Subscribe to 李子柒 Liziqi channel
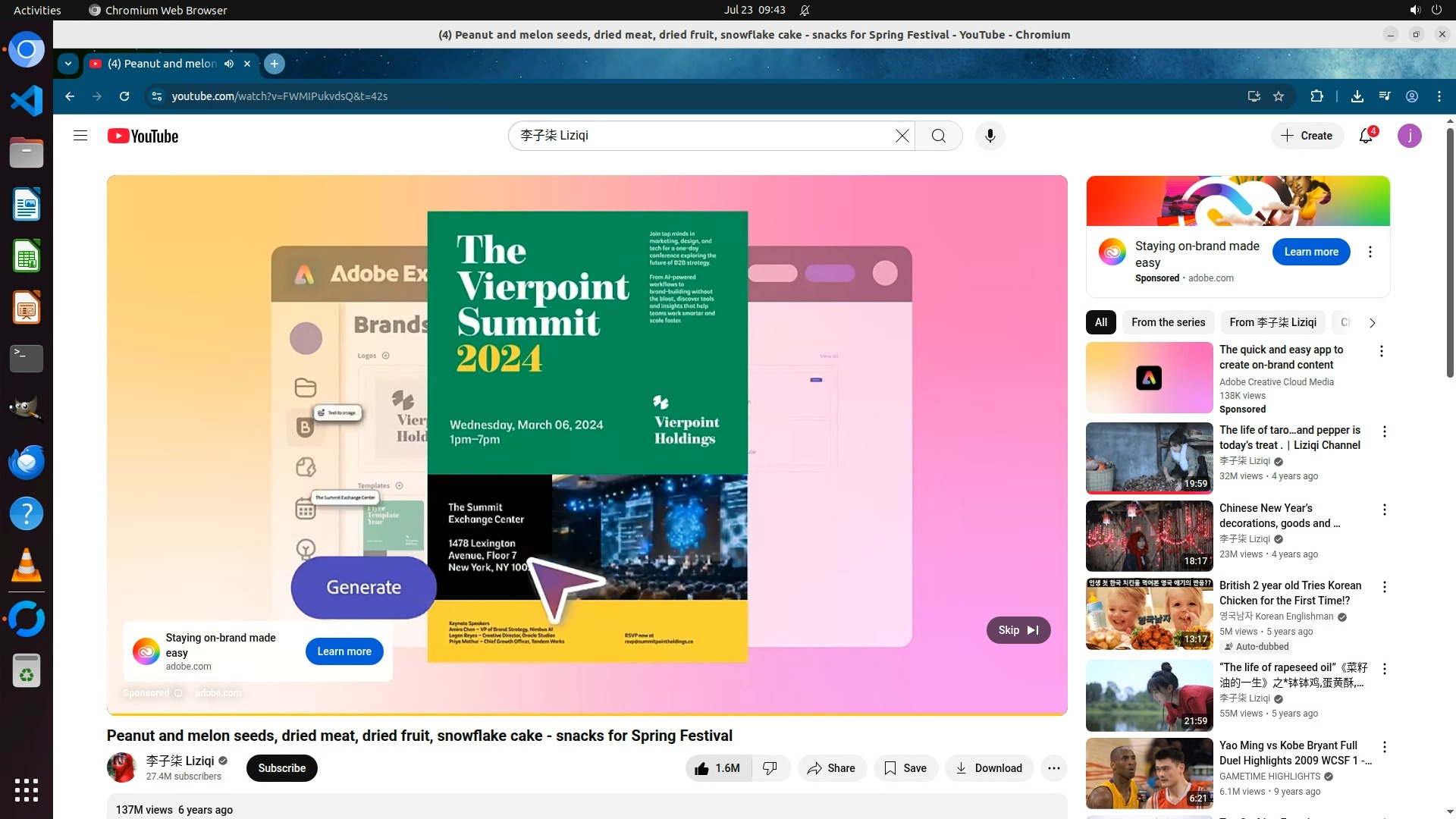The width and height of the screenshot is (1456, 819). pos(281,768)
